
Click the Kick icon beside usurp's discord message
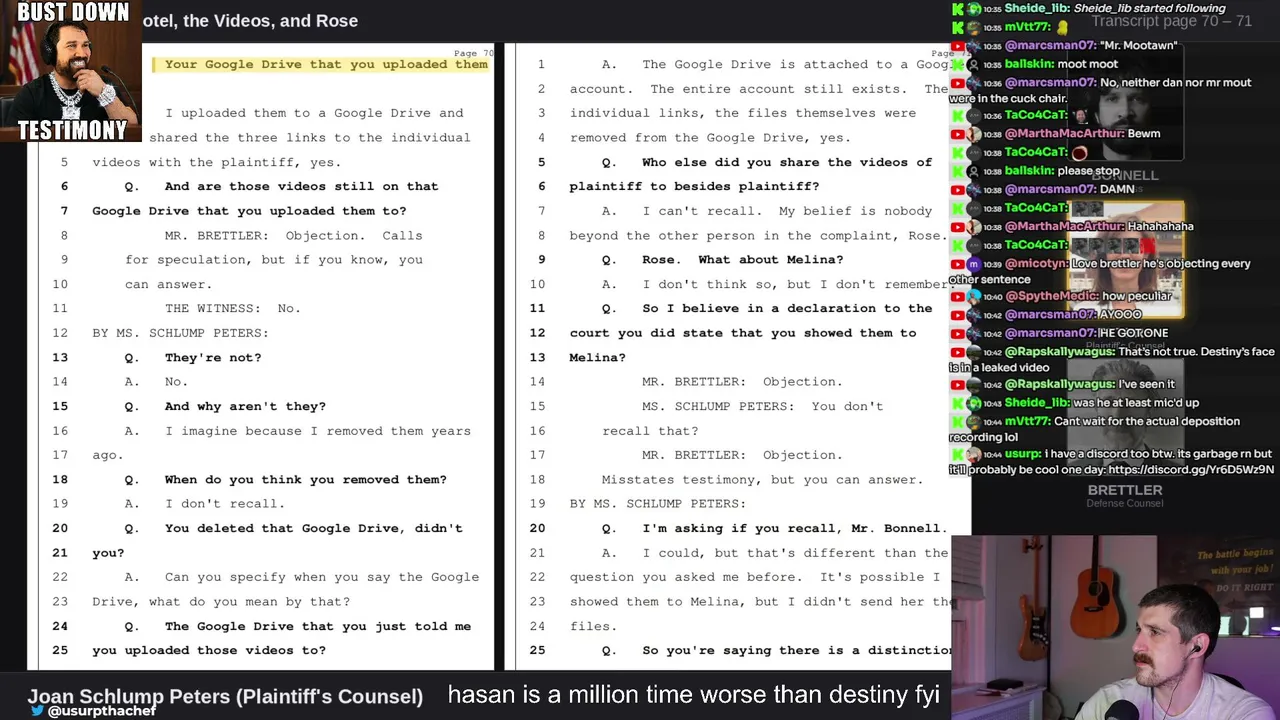coord(957,454)
